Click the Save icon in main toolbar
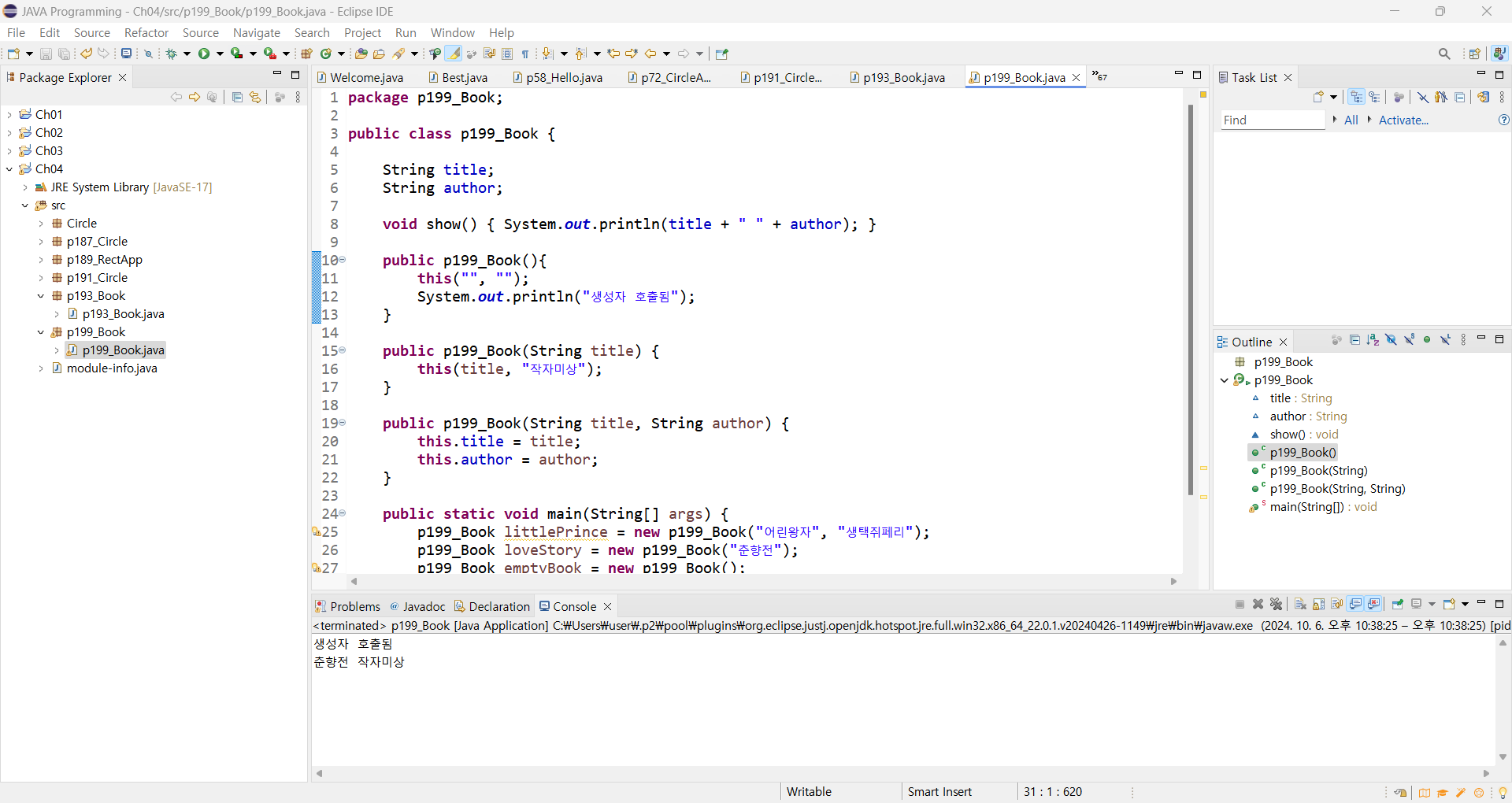The height and width of the screenshot is (803, 1512). tap(46, 54)
